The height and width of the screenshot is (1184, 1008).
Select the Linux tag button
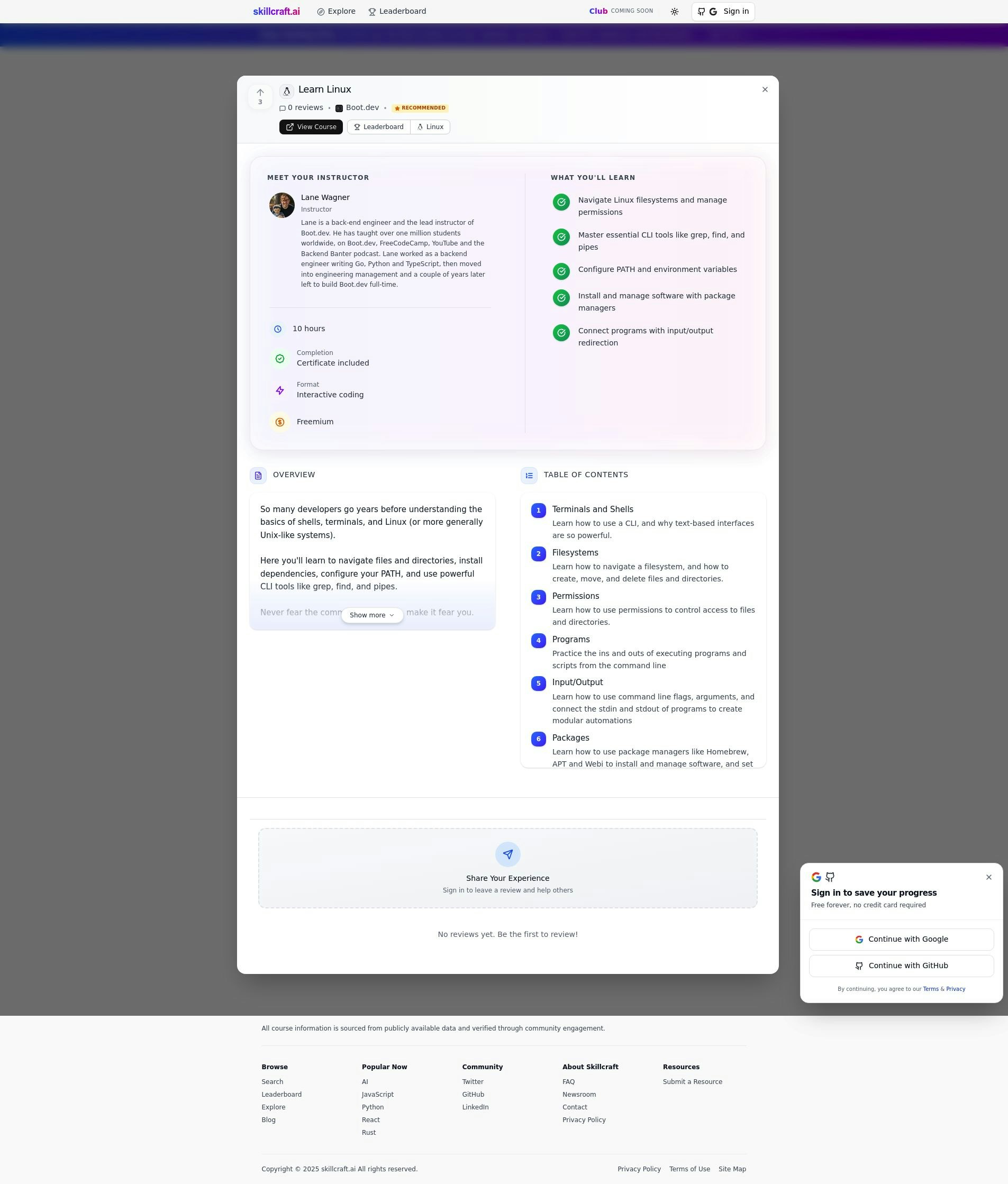click(x=430, y=127)
